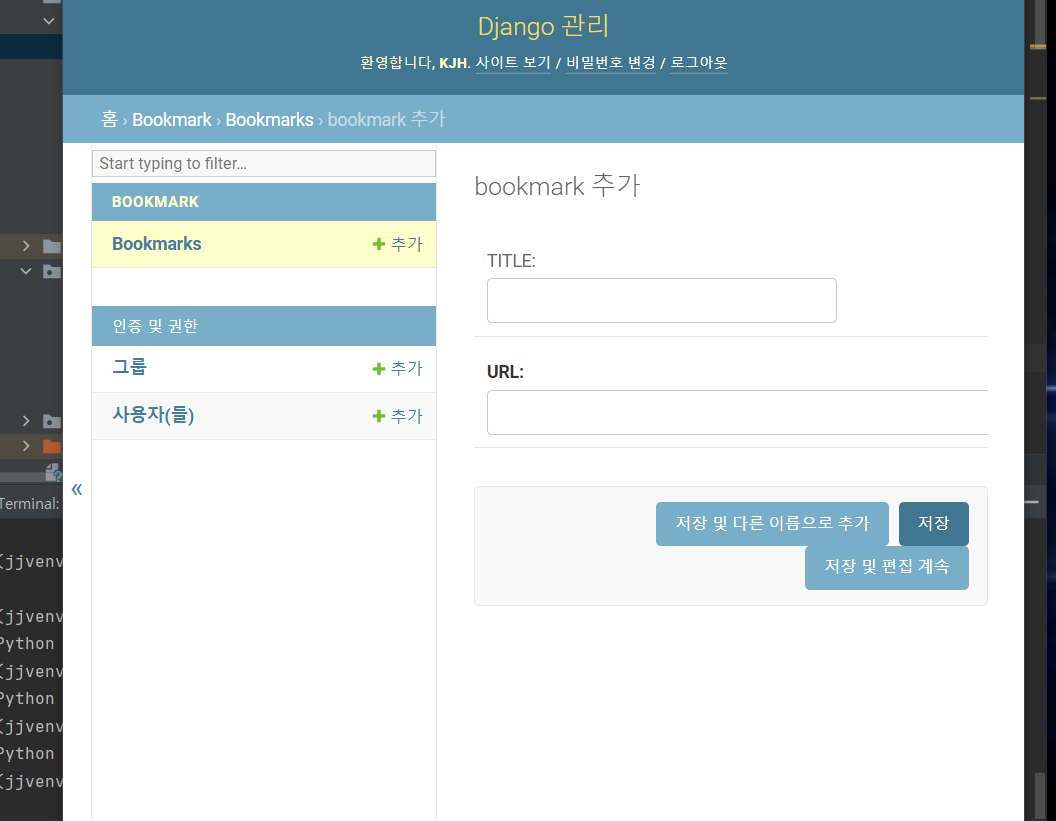
Task: Click 추가 text beside Bookmarks
Action: click(x=407, y=244)
